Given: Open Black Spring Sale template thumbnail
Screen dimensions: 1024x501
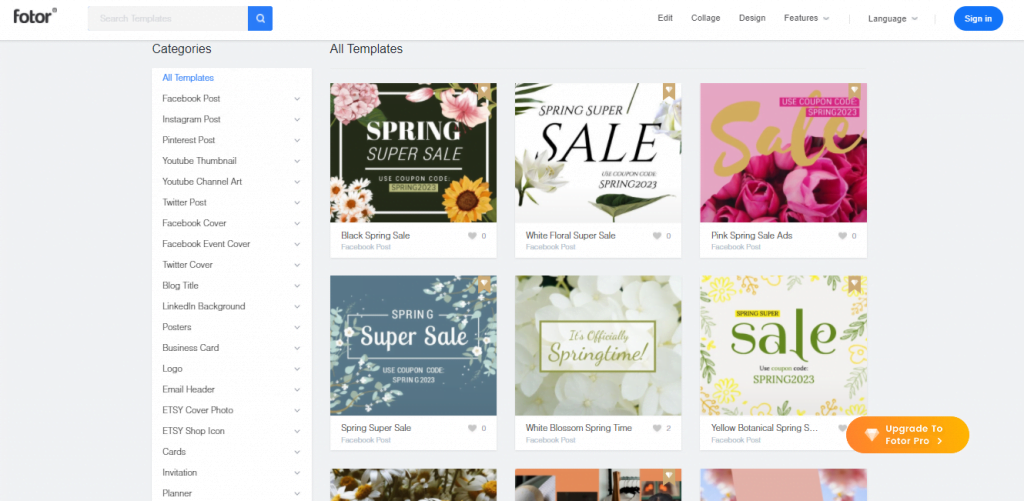Looking at the screenshot, I should coord(413,153).
